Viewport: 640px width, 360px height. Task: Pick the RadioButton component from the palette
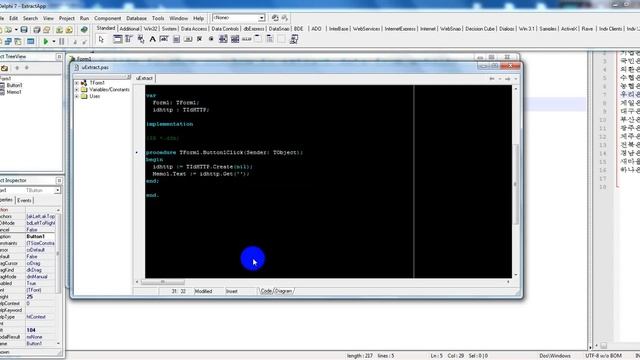(x=211, y=39)
